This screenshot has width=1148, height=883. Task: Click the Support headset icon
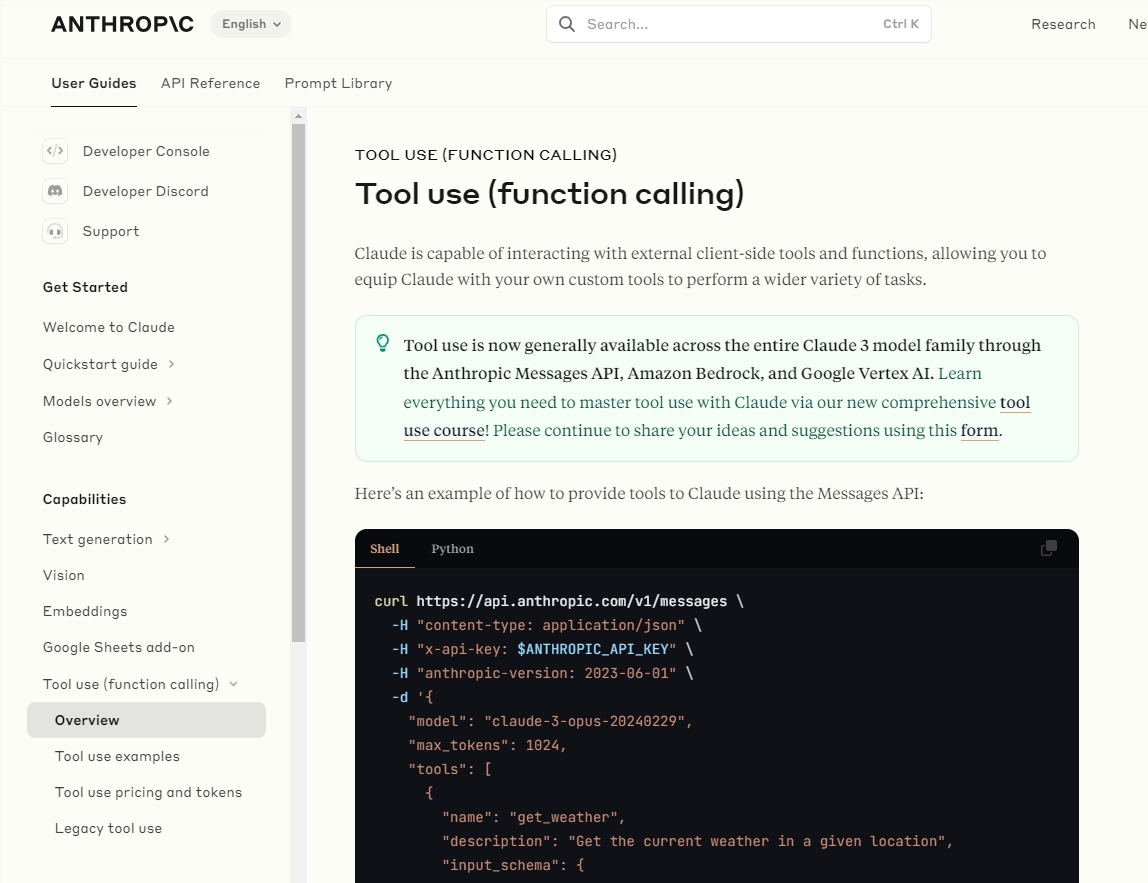point(55,231)
